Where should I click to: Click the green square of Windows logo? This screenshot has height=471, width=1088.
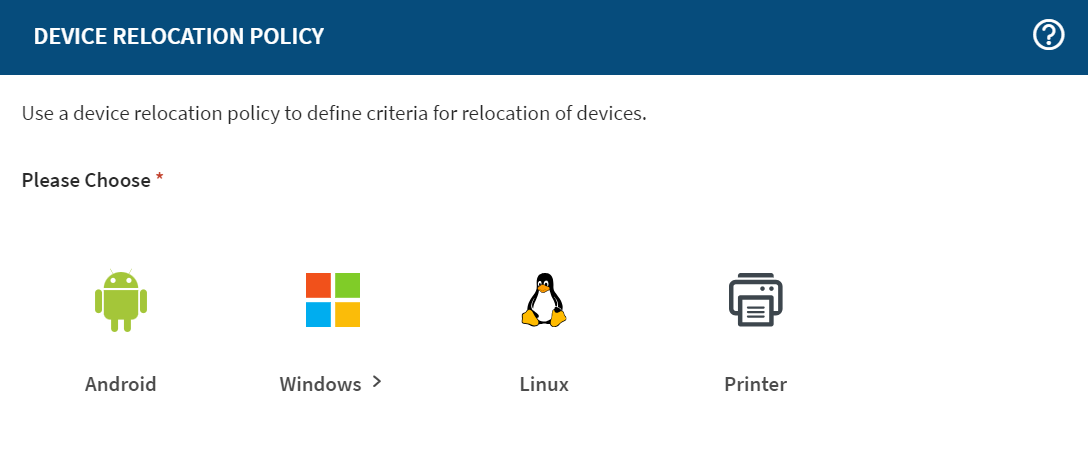pyautogui.click(x=348, y=285)
